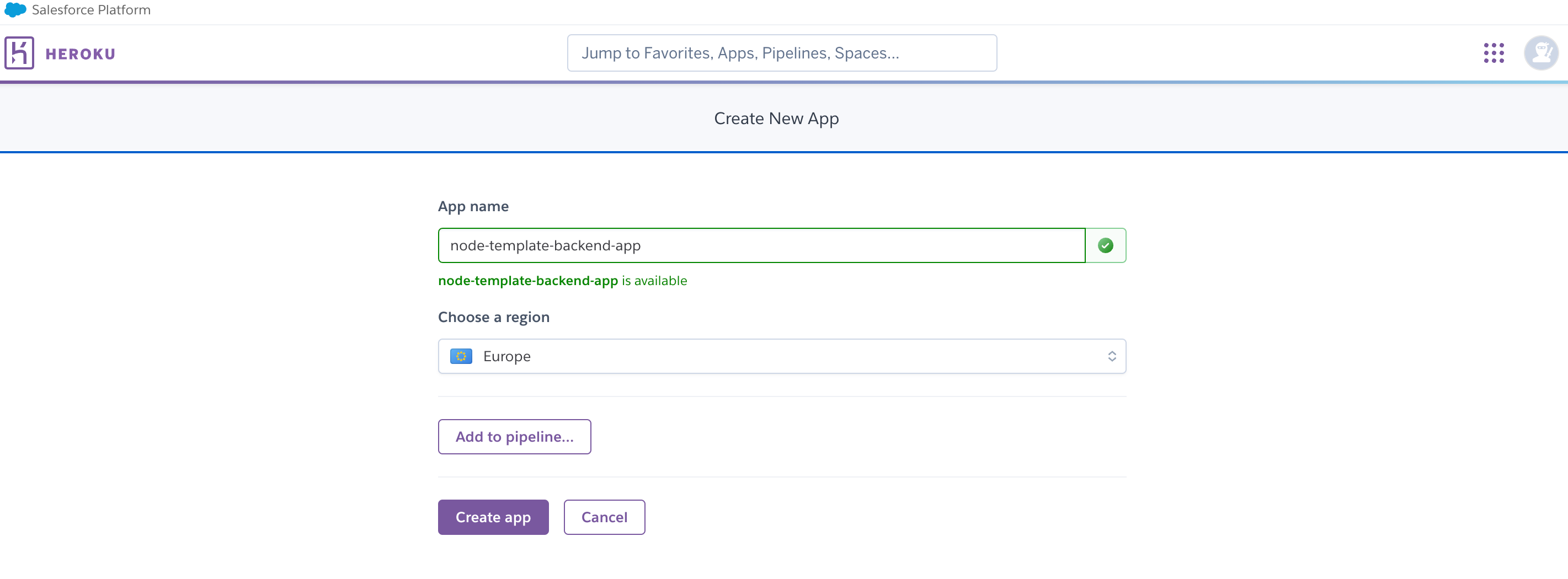Viewport: 1568px width, 579px height.
Task: Click the 'node-template-backend-app is available' message
Action: [562, 280]
